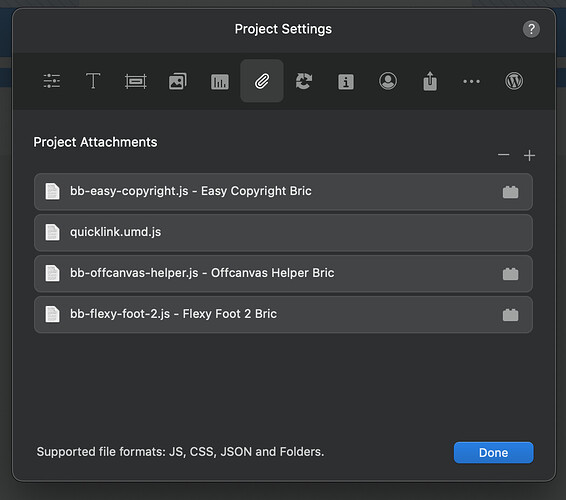This screenshot has height=500, width=566.
Task: Open the WordPress settings tab
Action: pos(514,81)
